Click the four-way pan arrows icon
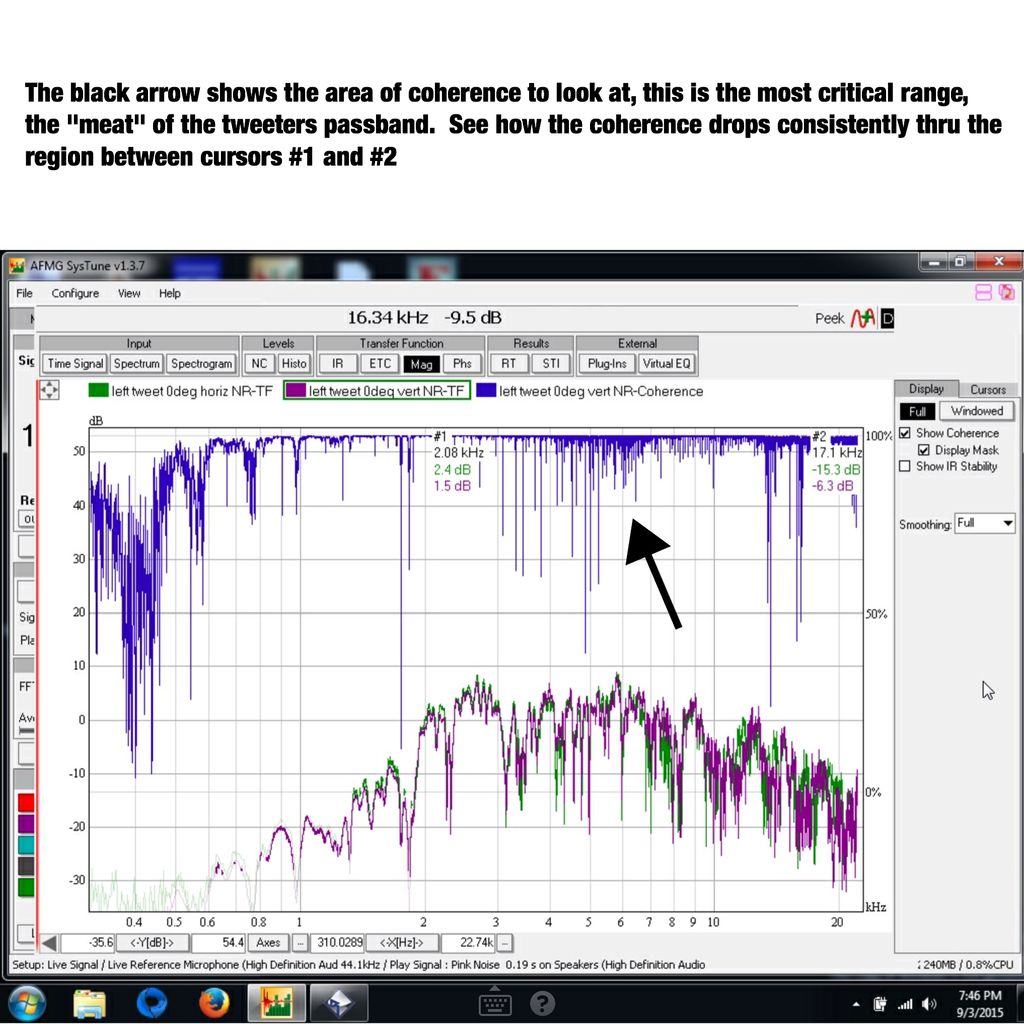 click(50, 391)
